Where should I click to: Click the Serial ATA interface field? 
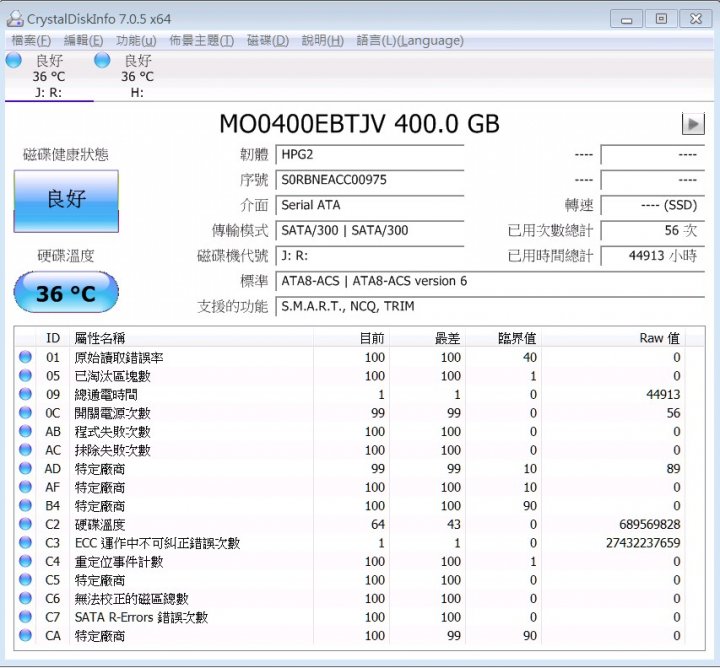point(370,205)
